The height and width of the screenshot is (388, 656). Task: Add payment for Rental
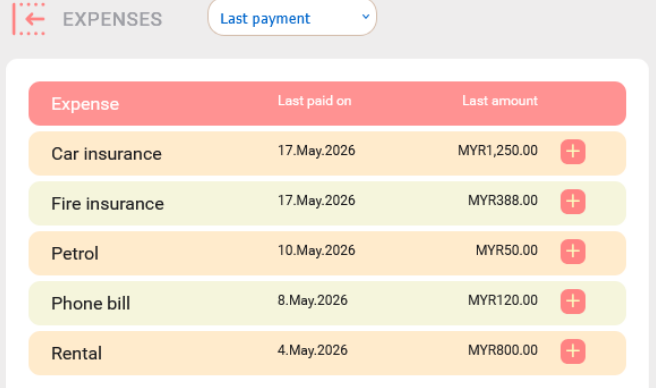(573, 351)
